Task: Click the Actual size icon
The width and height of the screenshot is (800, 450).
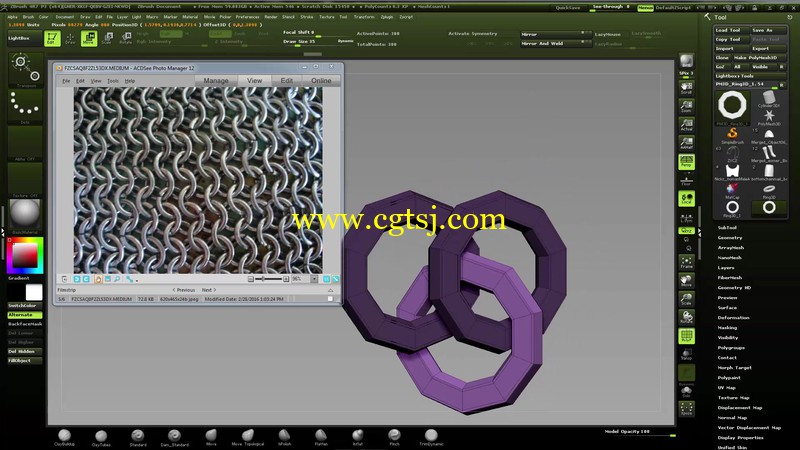Action: [x=686, y=125]
